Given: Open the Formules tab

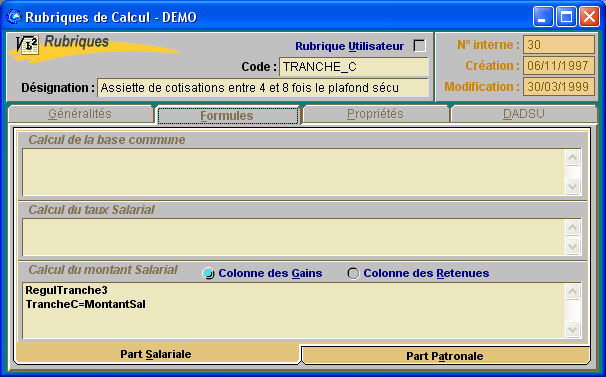Looking at the screenshot, I should click(228, 116).
